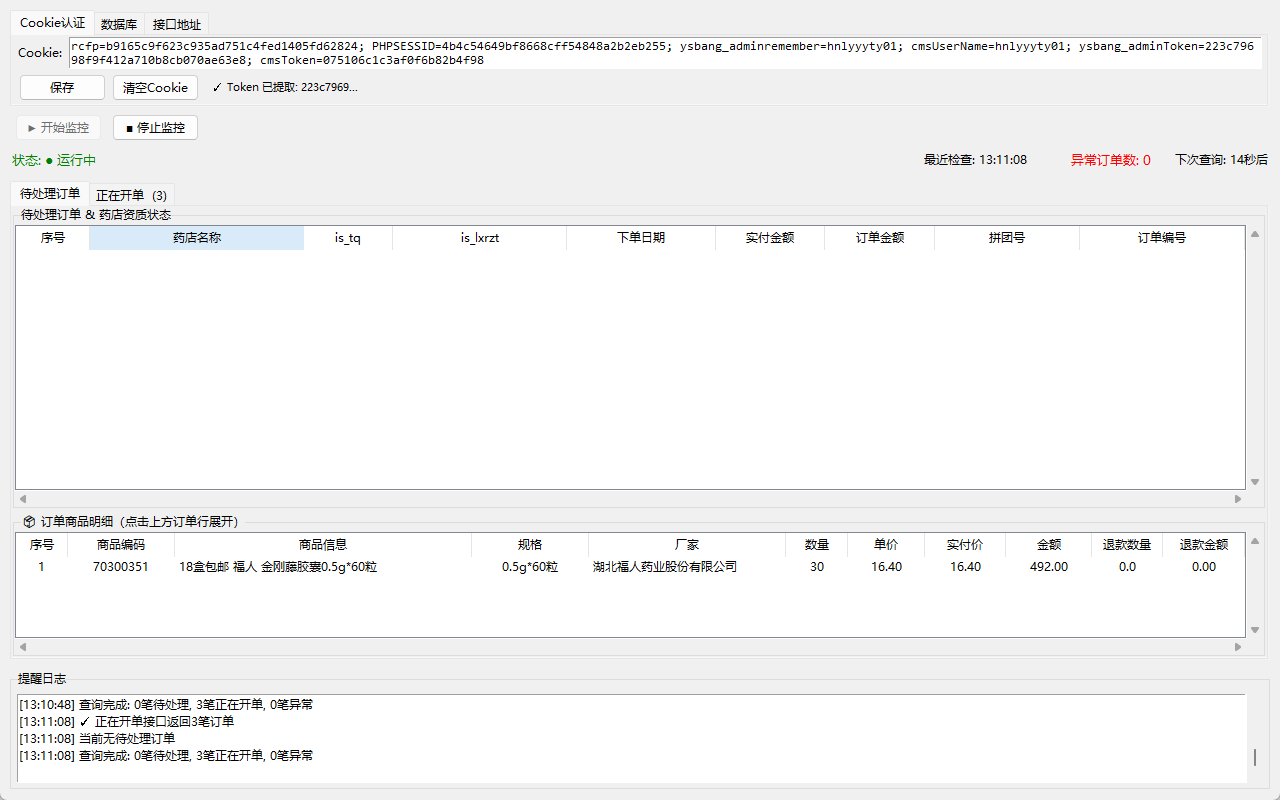Screen dimensions: 1280x800
Task: Select product code 70300351 cell
Action: point(121,567)
